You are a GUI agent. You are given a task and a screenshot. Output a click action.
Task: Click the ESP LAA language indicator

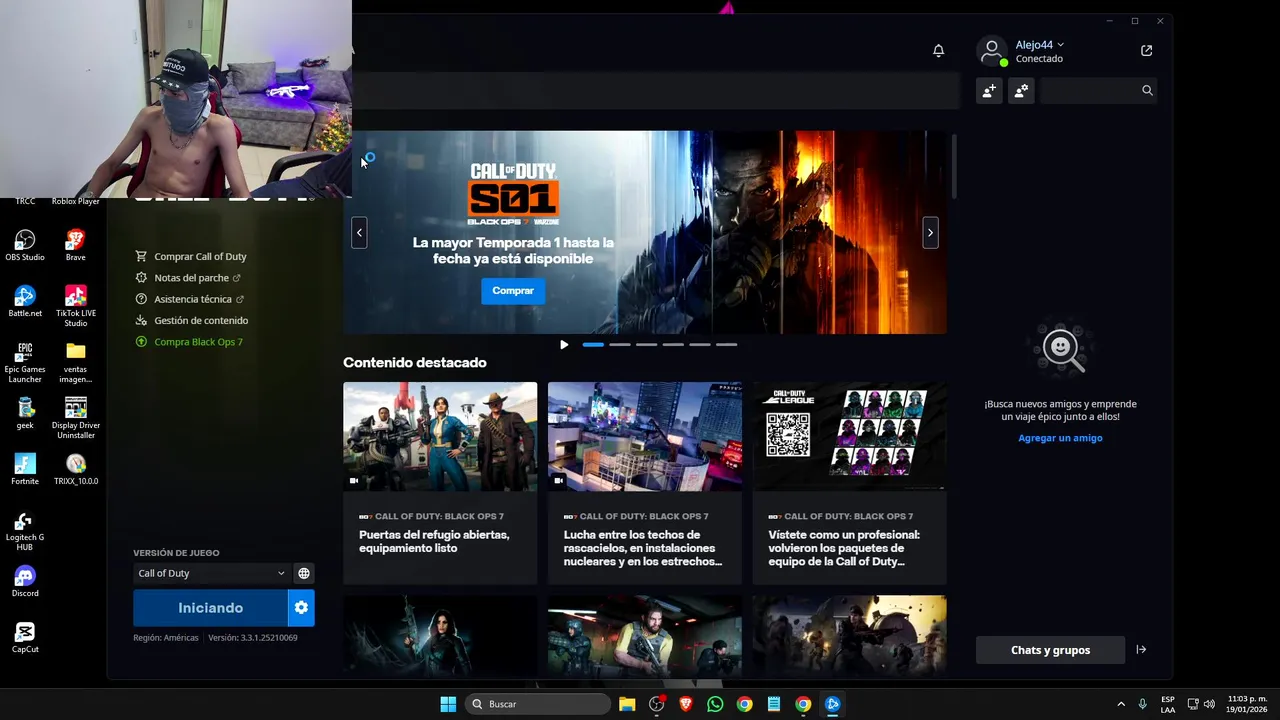[1168, 704]
